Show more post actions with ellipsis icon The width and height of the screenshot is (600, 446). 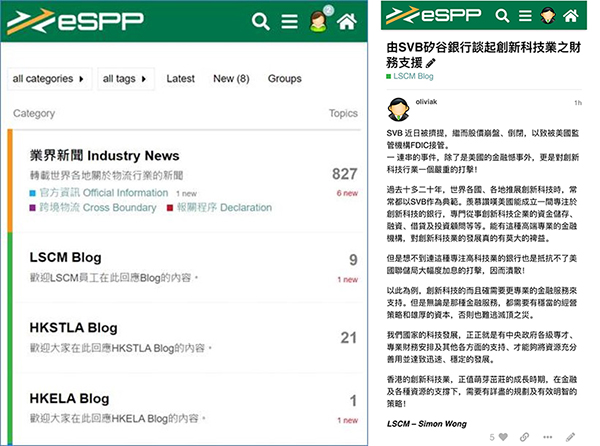click(x=548, y=437)
